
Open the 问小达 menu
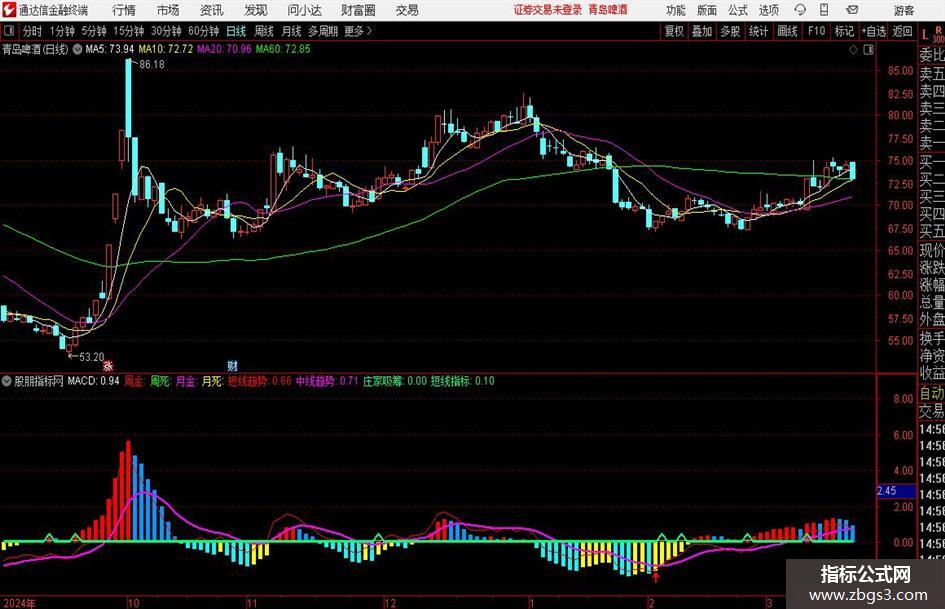[304, 10]
